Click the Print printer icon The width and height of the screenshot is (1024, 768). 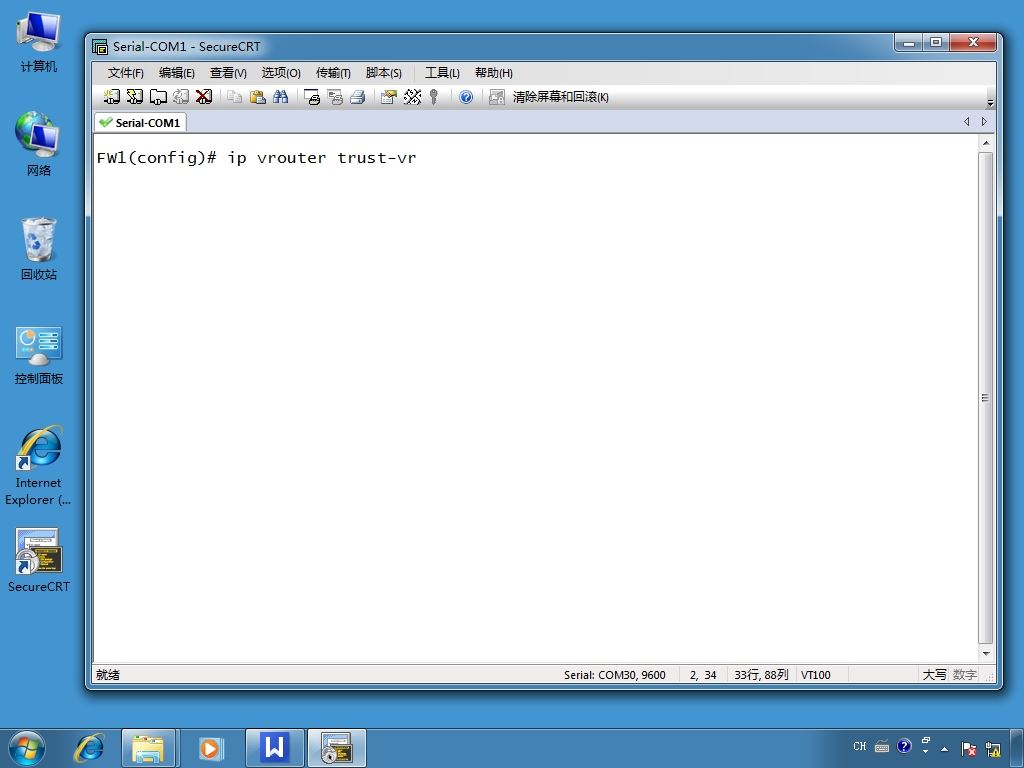pos(357,97)
